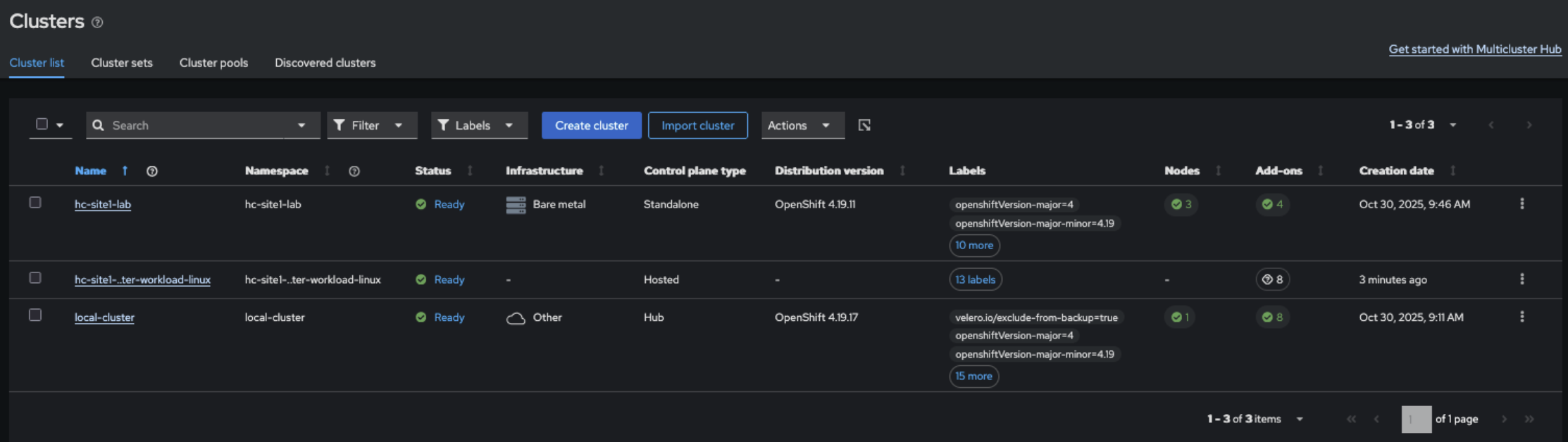Sort by Creation date column icon
This screenshot has height=442, width=1568.
(1452, 171)
